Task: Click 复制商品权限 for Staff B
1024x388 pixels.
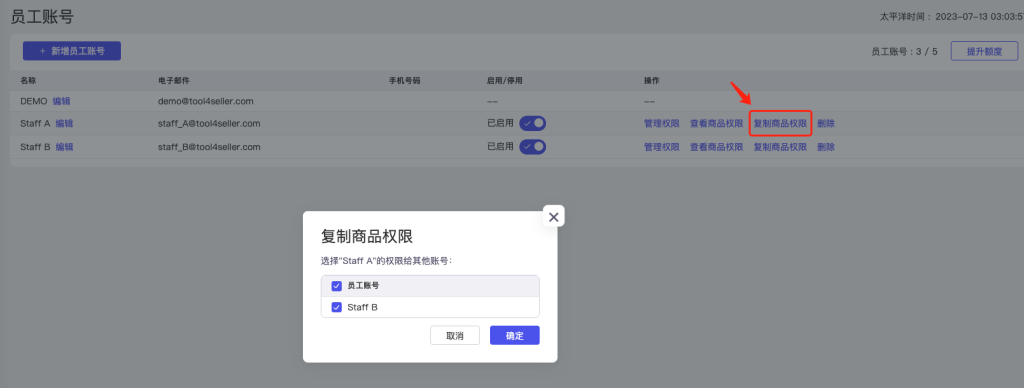Action: click(780, 147)
